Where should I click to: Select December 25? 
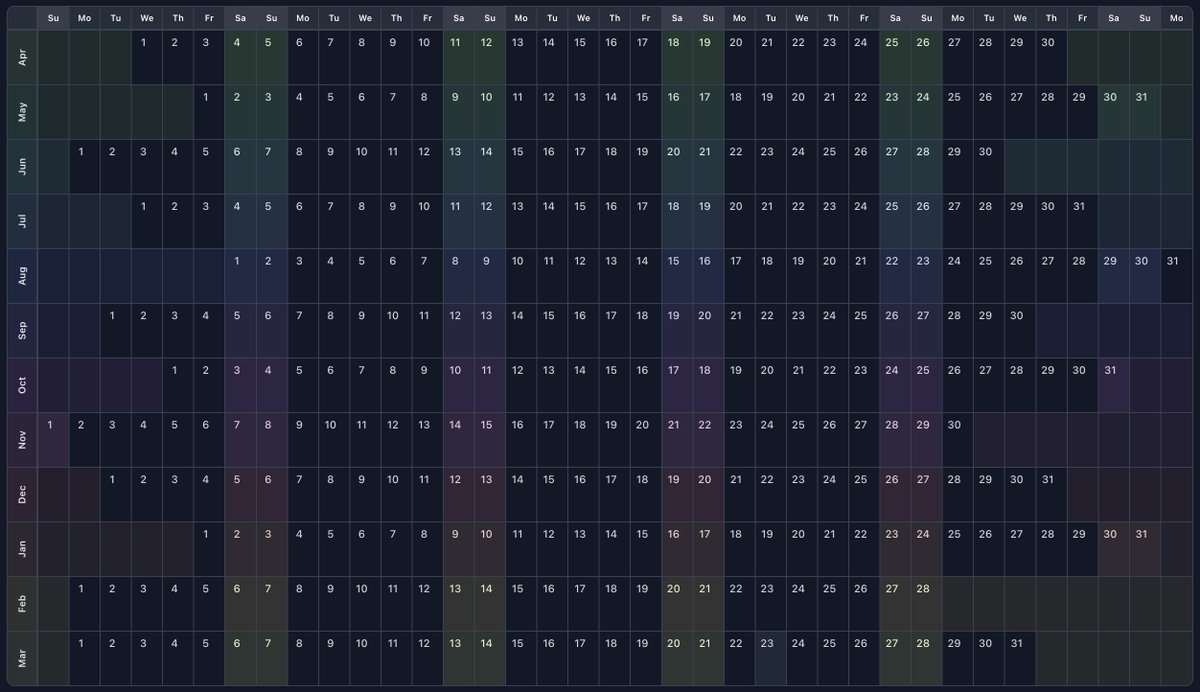pyautogui.click(x=863, y=493)
